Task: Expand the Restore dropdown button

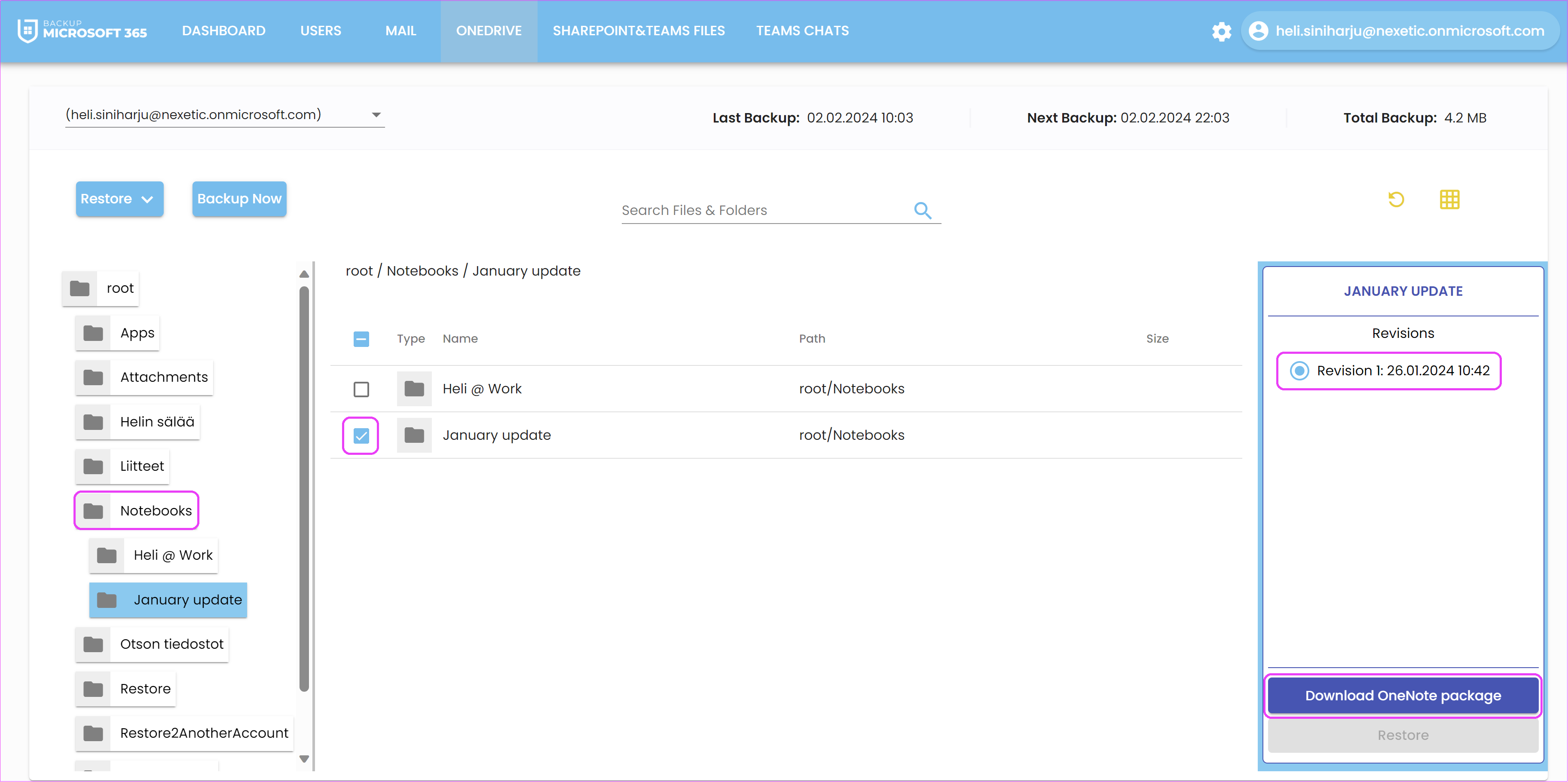Action: tap(119, 199)
